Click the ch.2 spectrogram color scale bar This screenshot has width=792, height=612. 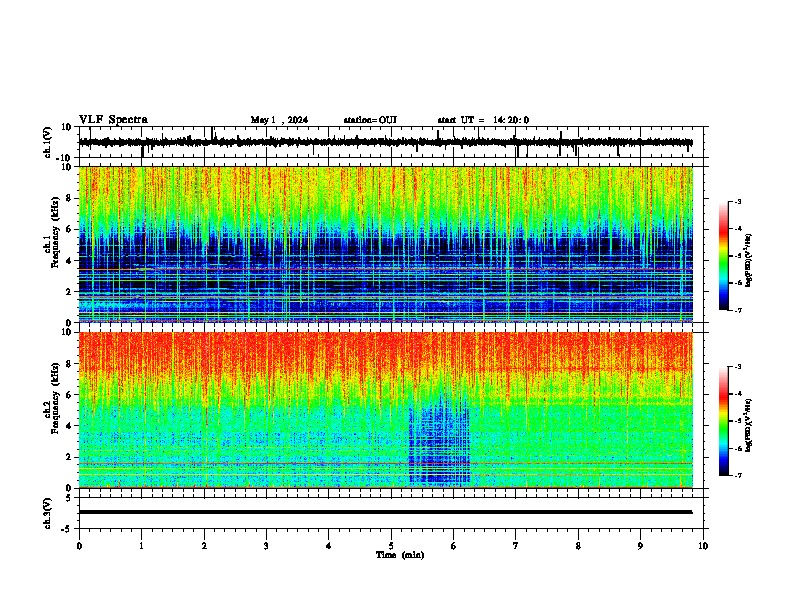(x=723, y=421)
